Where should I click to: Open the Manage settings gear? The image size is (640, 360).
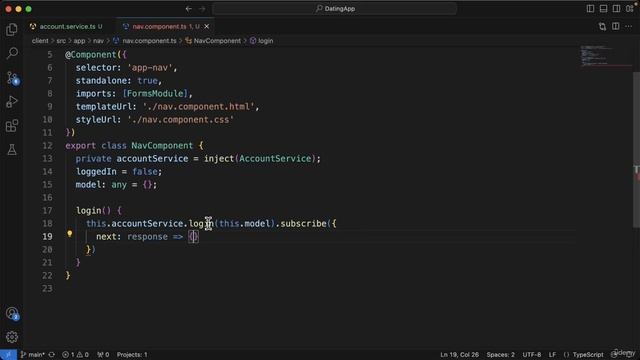coord(12,337)
